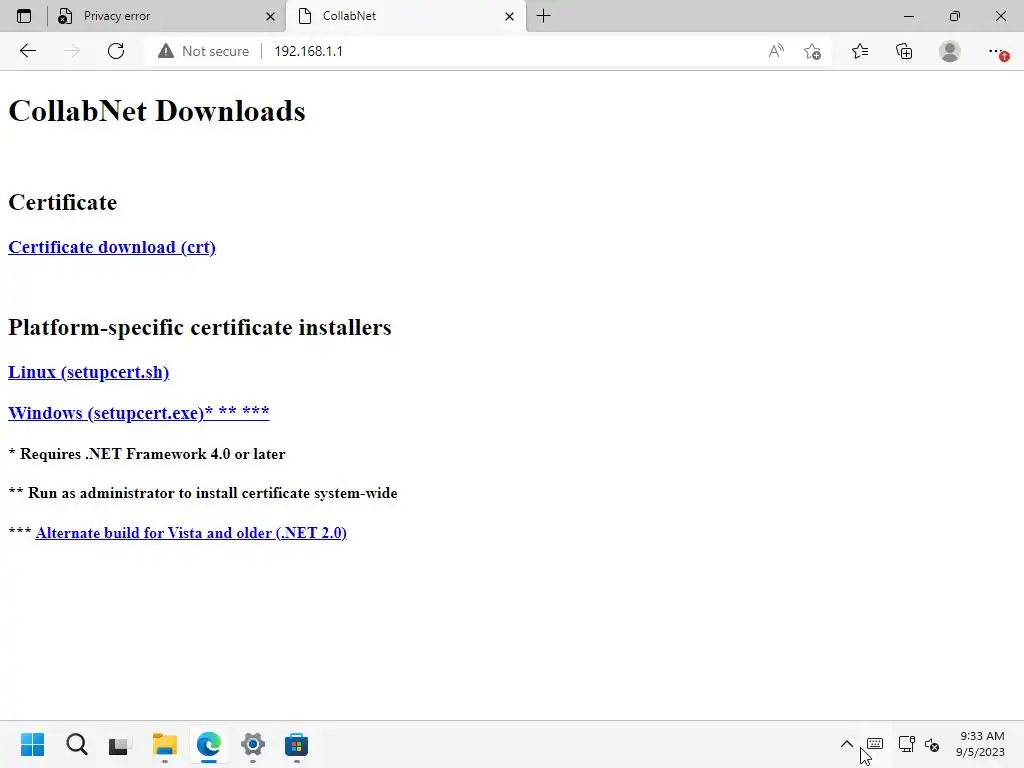
Task: Click the address bar URL 192.168.1.1
Action: point(308,51)
